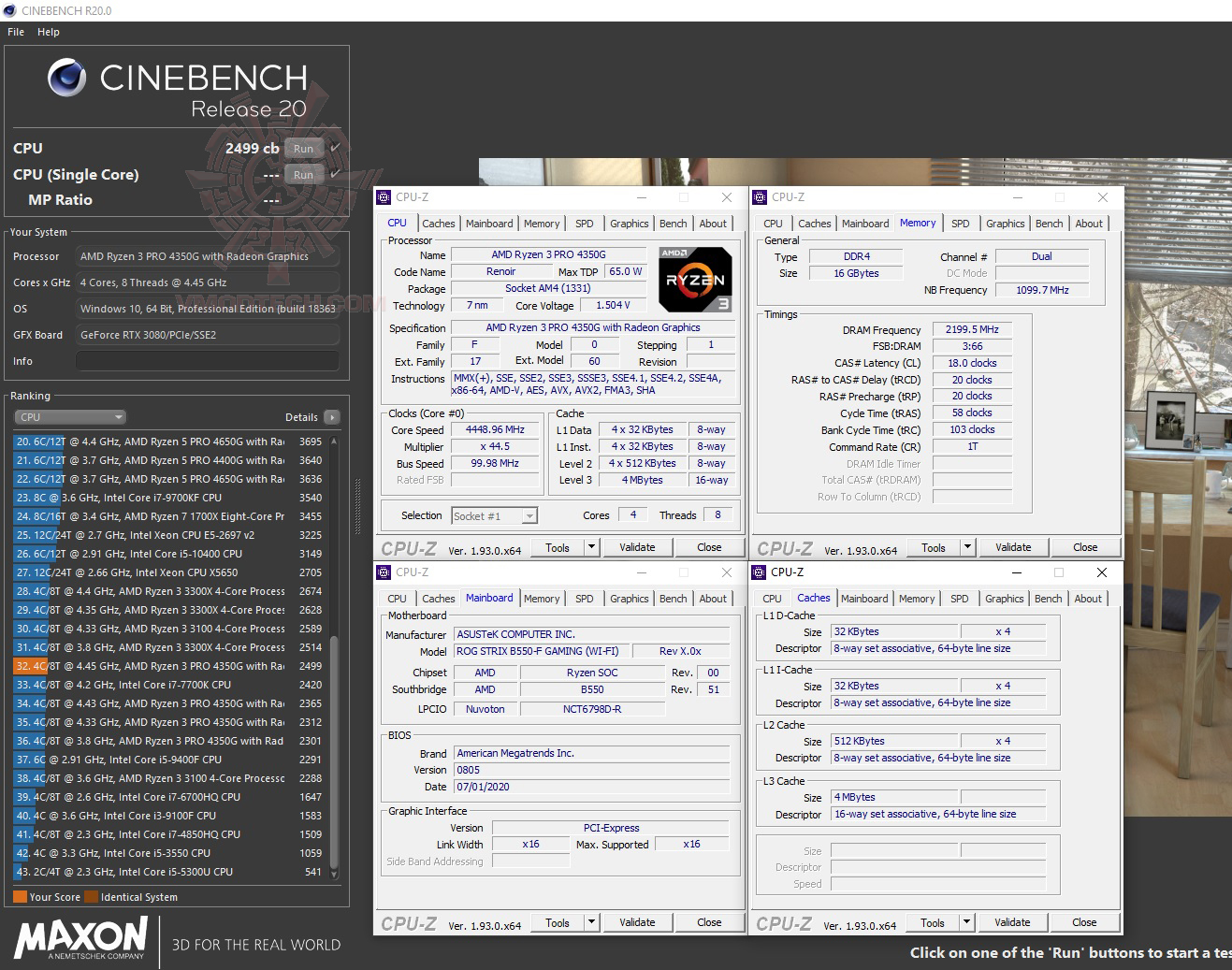The image size is (1232, 970).
Task: Click the ranking list scroll-up arrow
Action: [334, 442]
